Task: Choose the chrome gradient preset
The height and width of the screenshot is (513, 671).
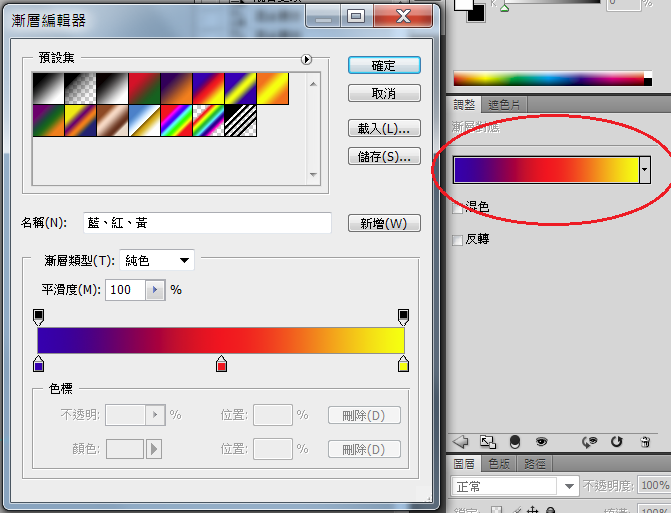Action: pos(145,121)
